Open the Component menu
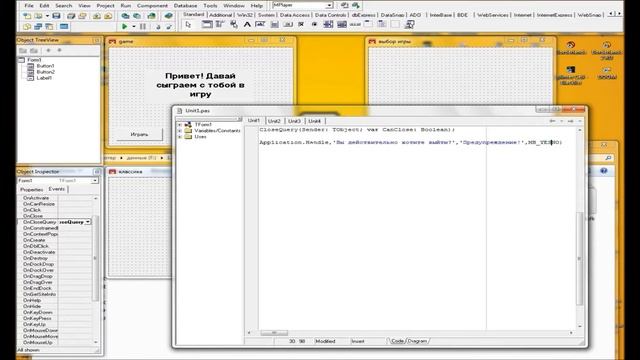 tap(152, 6)
